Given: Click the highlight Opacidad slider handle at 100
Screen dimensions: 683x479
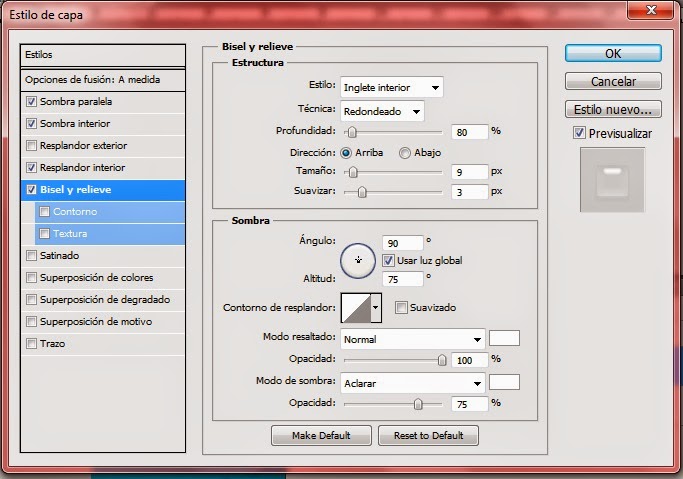Looking at the screenshot, I should [442, 360].
